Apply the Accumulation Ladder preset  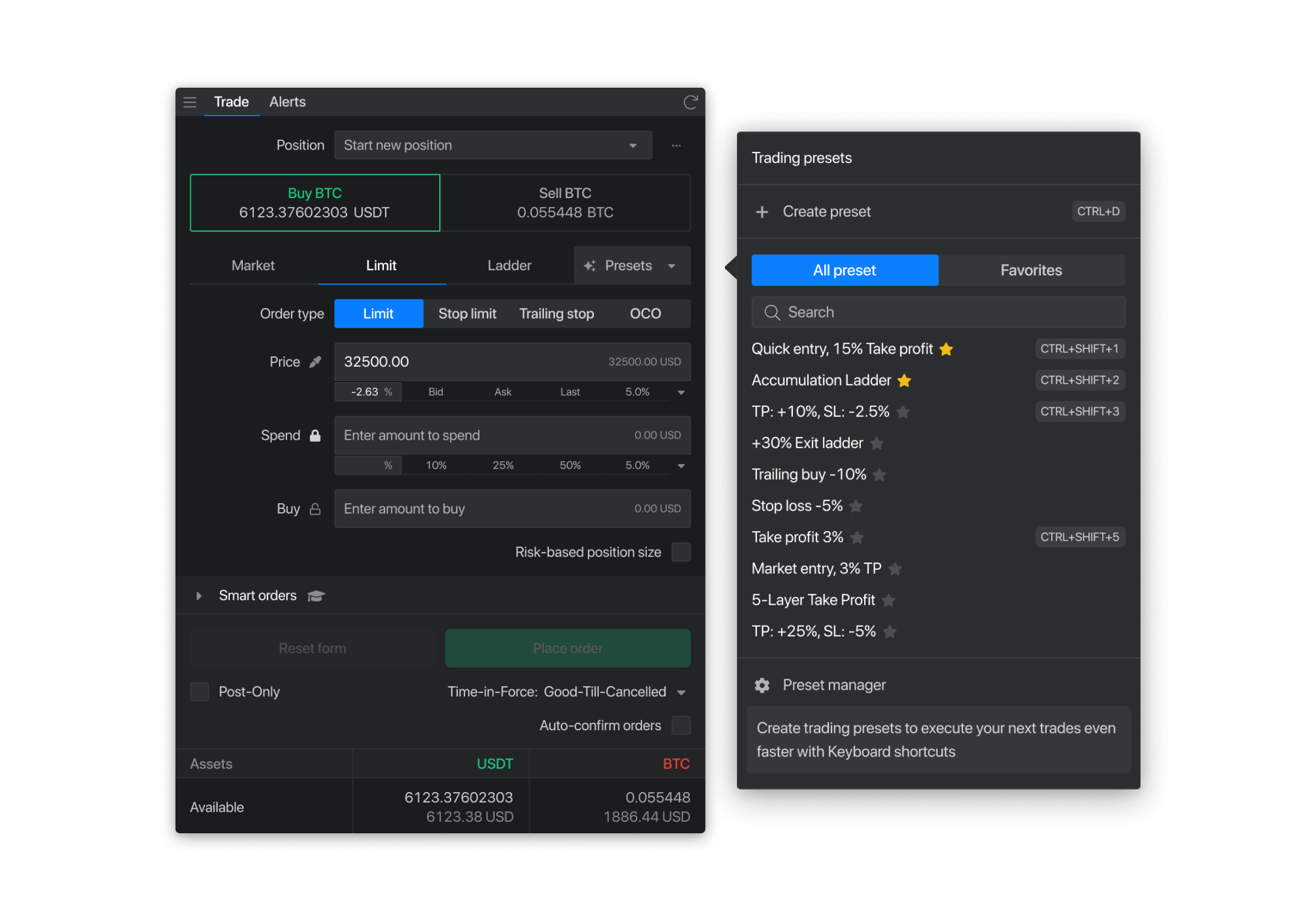click(x=821, y=380)
